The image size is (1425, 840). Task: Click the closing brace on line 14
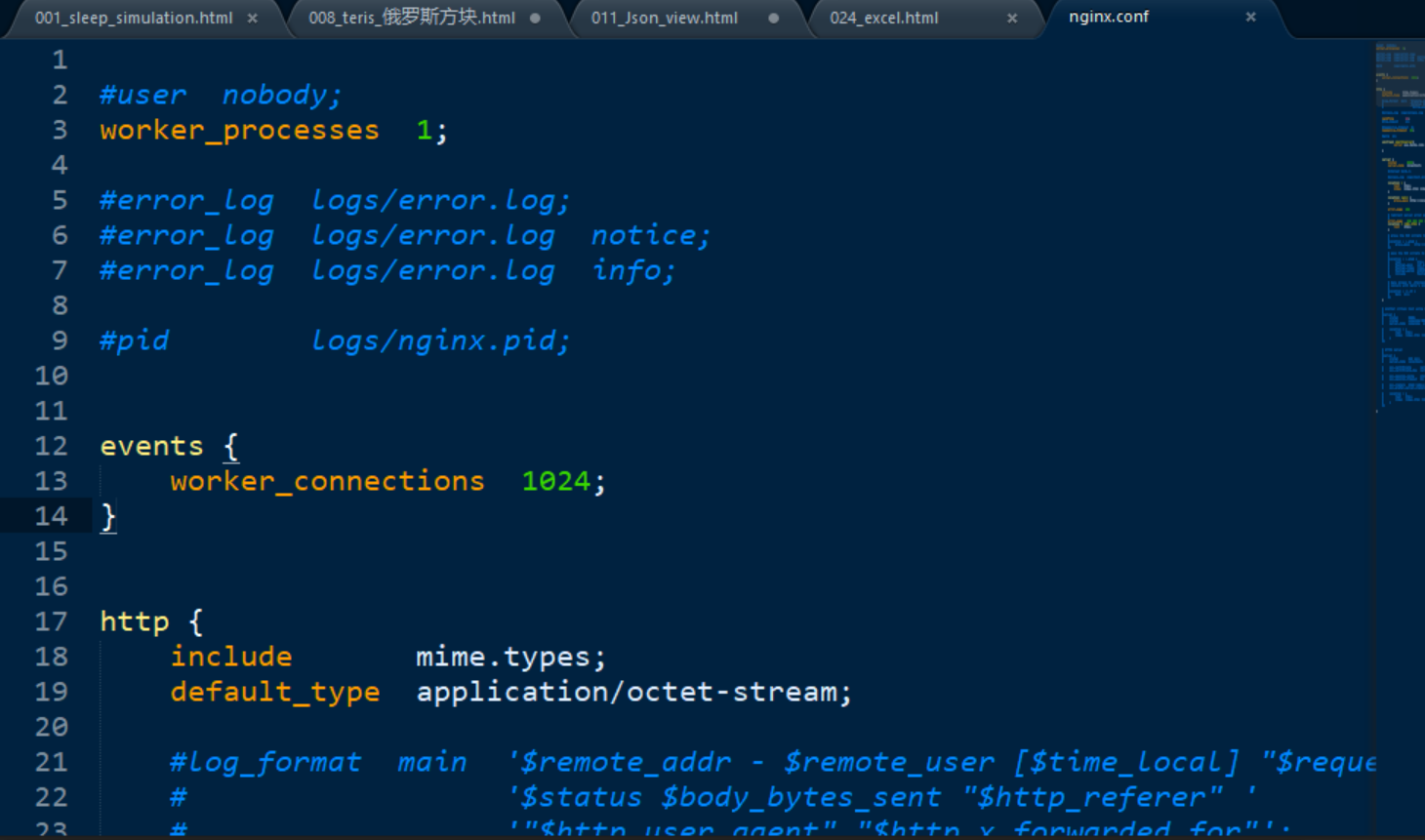click(108, 516)
